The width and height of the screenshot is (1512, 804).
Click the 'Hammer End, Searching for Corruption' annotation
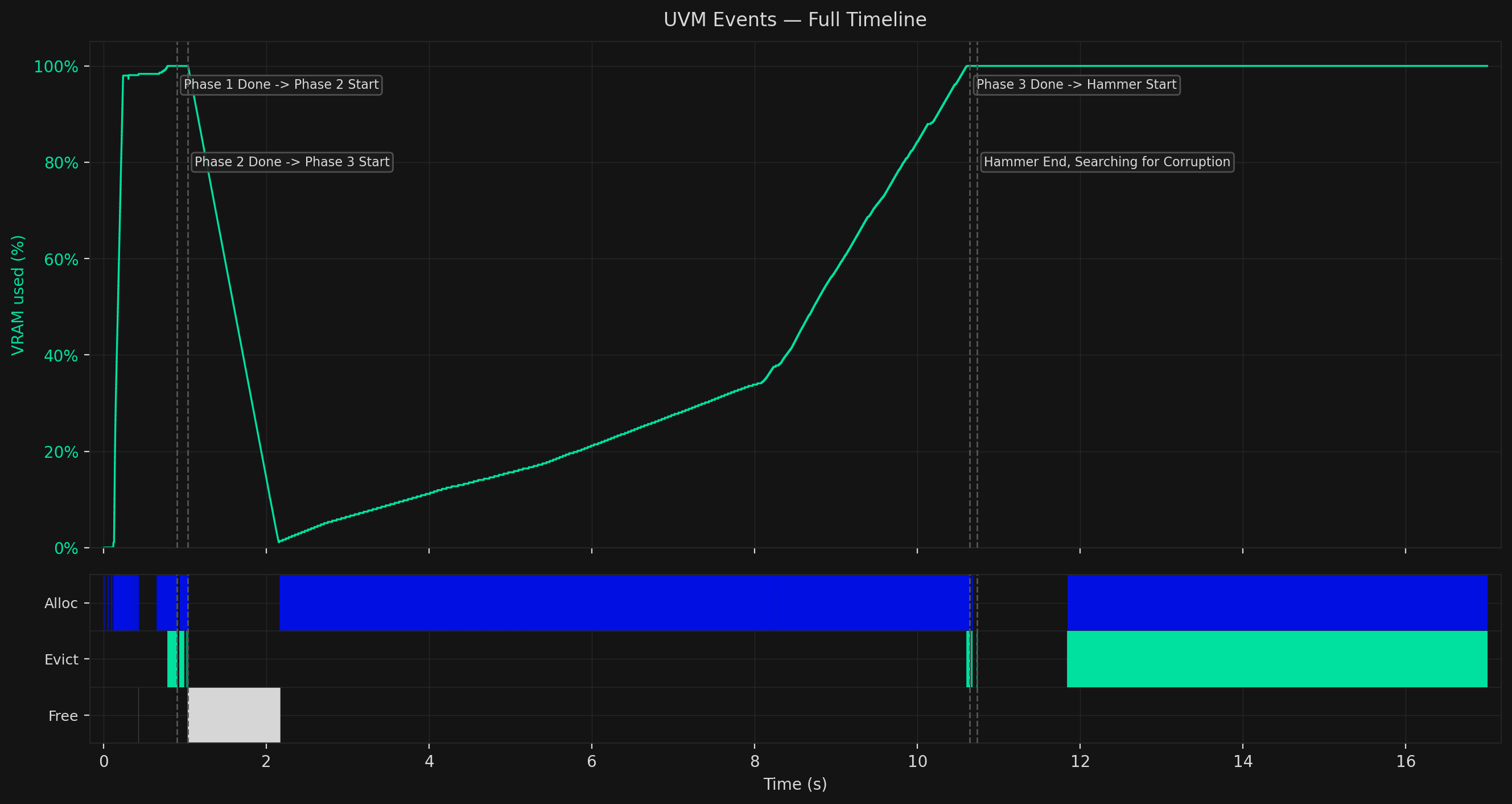coord(1107,162)
